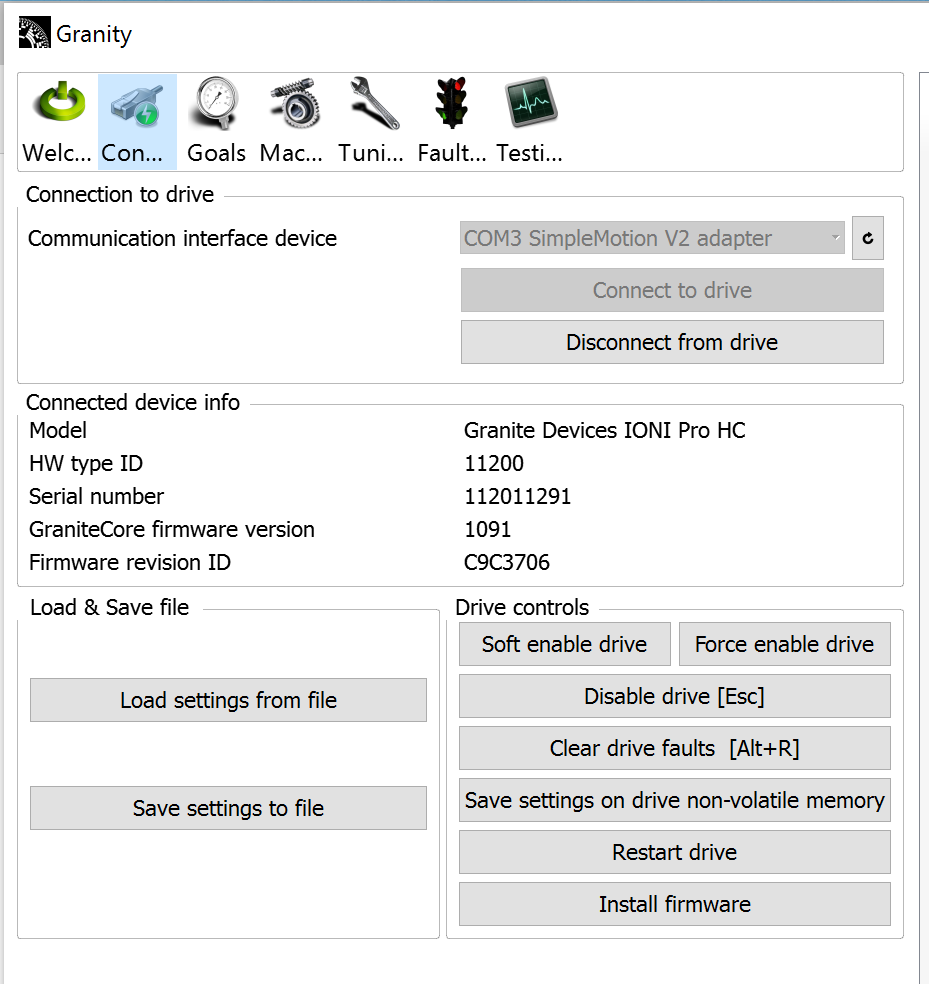The image size is (929, 984).
Task: Click the Install firmware button
Action: click(675, 904)
